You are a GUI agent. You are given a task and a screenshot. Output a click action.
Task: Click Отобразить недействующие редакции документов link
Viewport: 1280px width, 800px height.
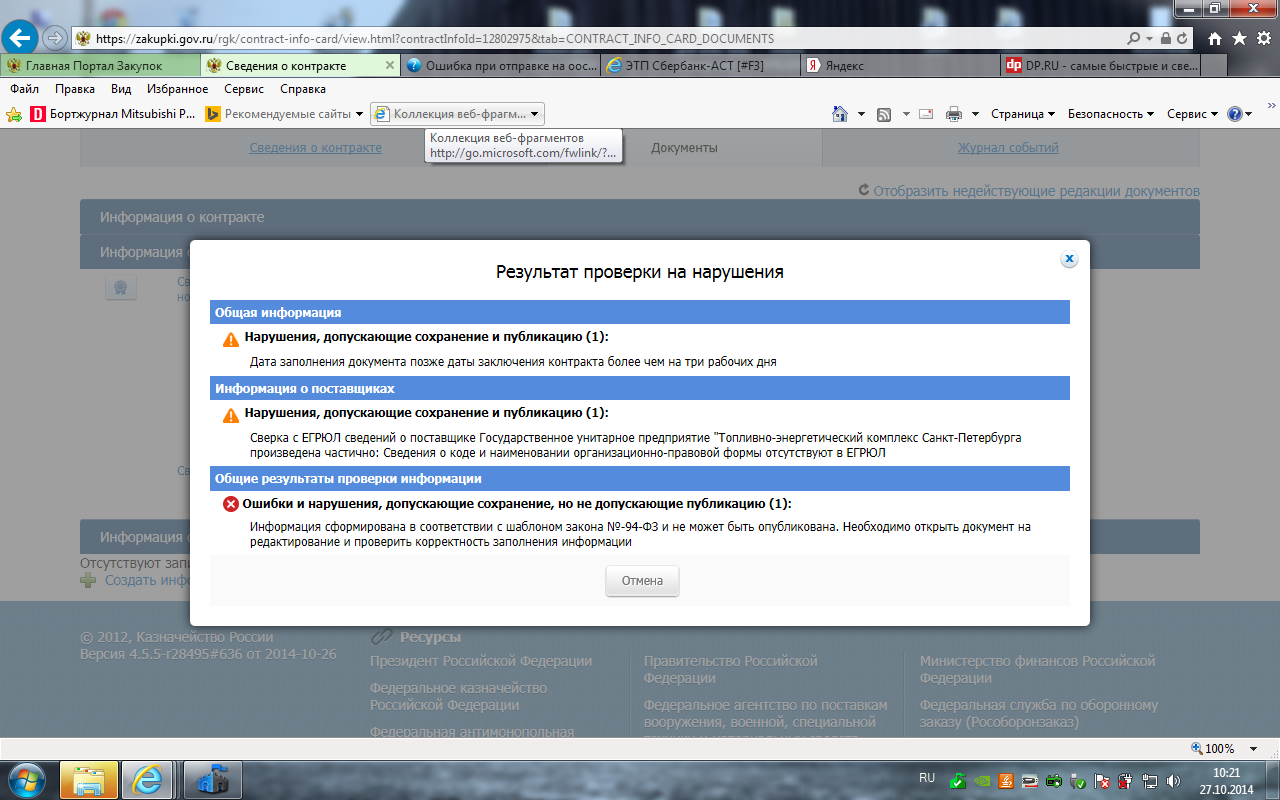pos(1036,191)
